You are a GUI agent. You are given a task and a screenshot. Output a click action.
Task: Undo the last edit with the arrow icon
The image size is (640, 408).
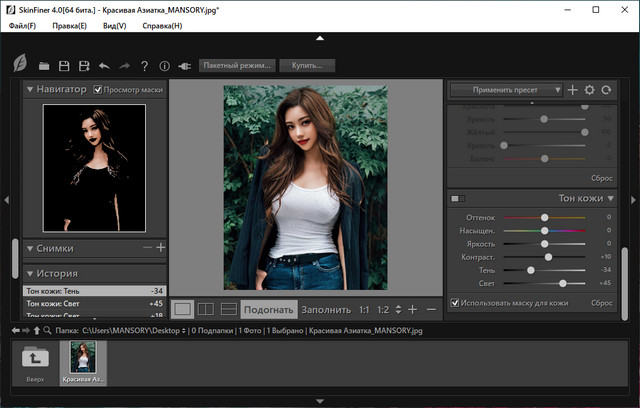[105, 66]
